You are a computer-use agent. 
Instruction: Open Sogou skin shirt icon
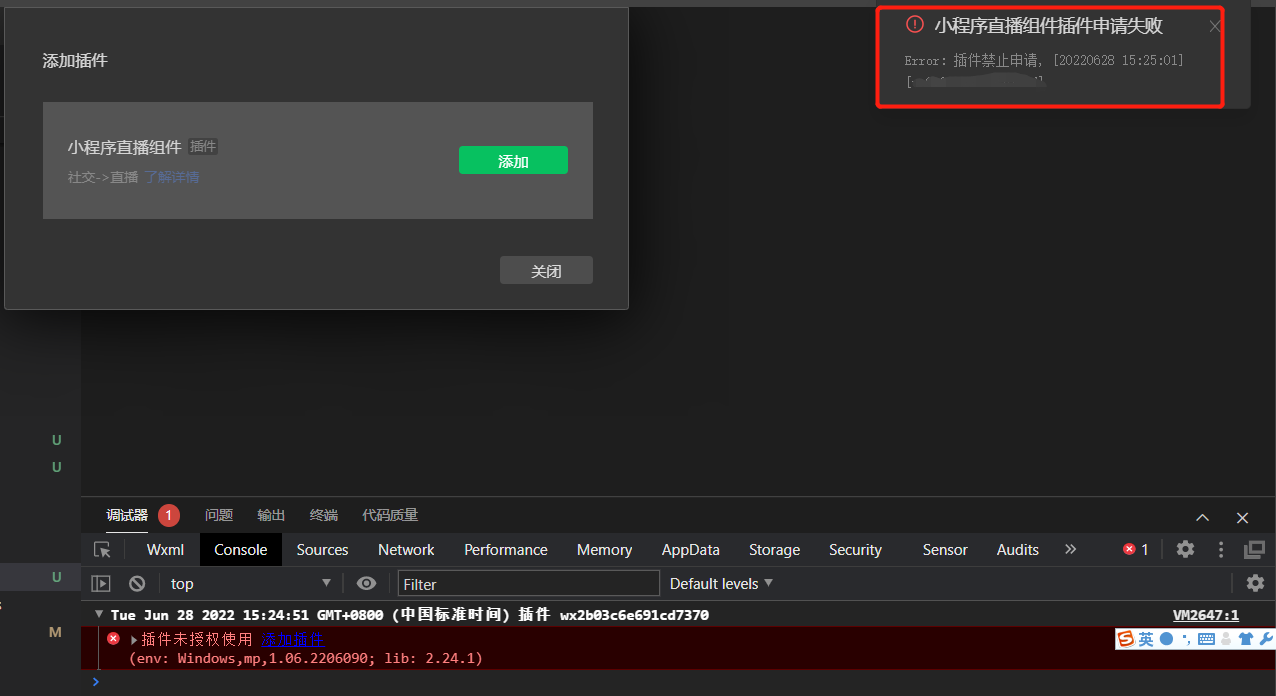1246,639
